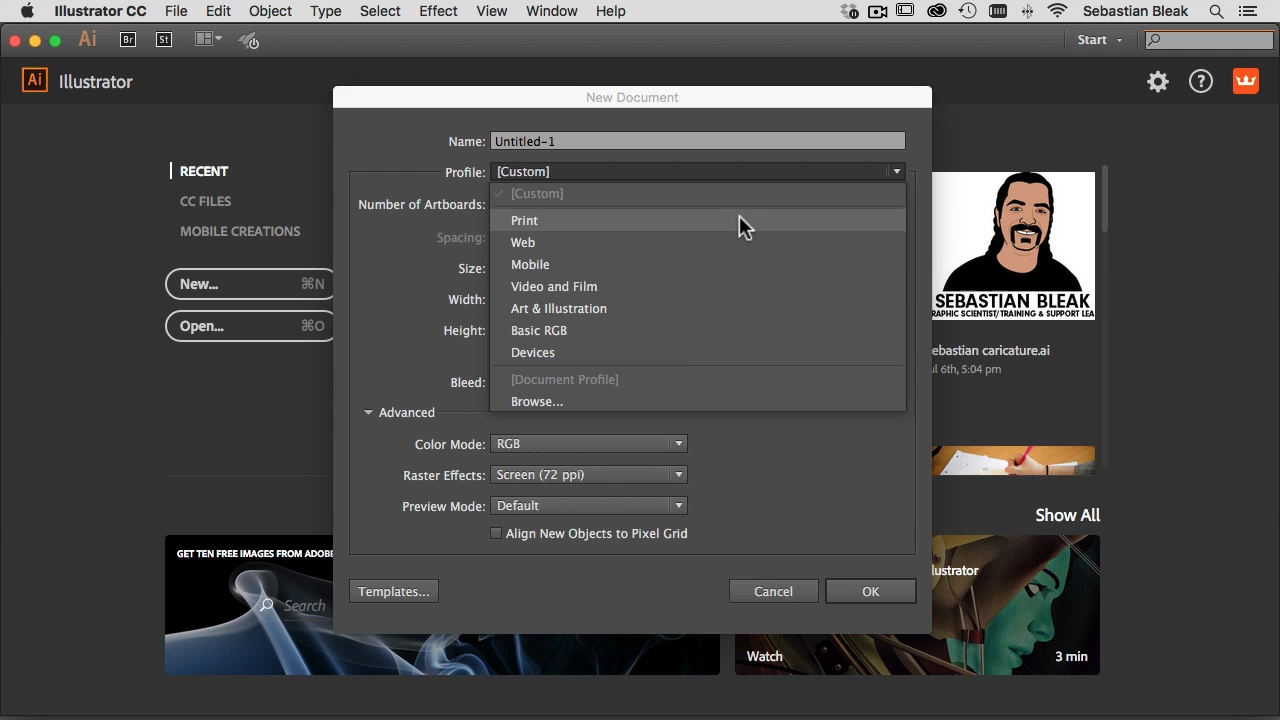Click the arrange documents layout icon
This screenshot has height=720, width=1280.
click(208, 40)
